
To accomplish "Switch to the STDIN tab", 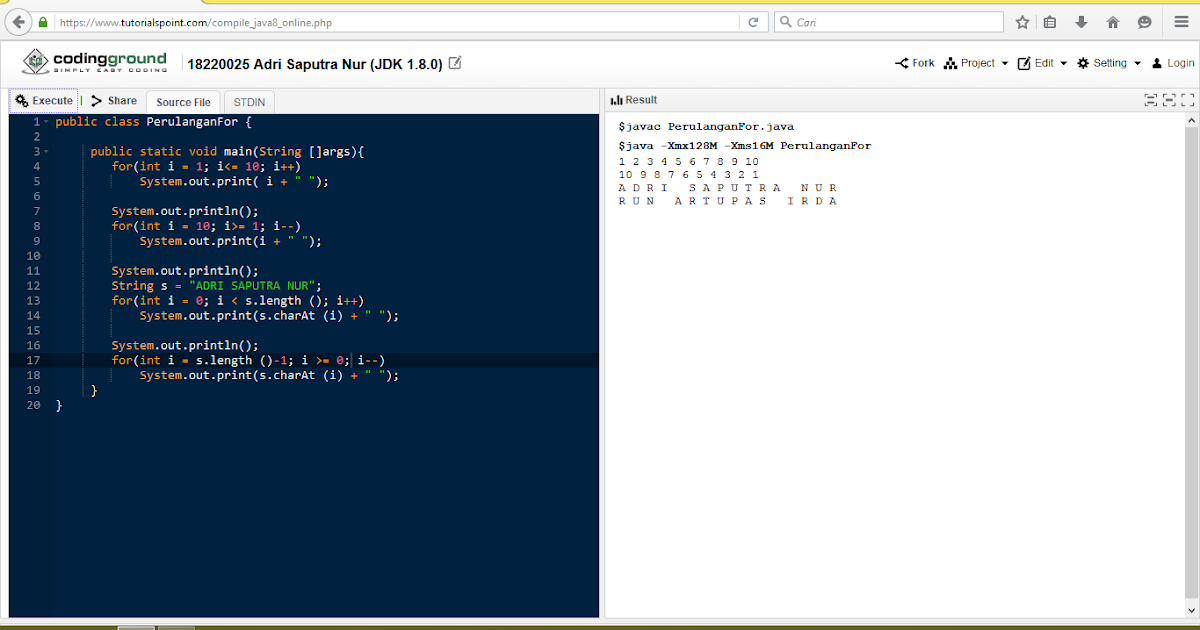I will click(x=249, y=102).
